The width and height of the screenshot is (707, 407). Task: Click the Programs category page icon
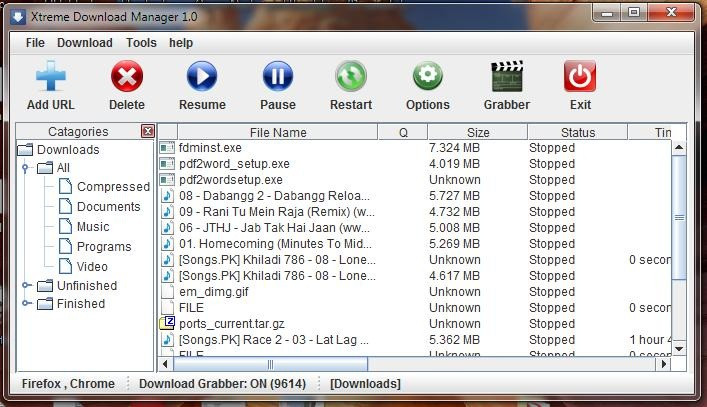65,246
